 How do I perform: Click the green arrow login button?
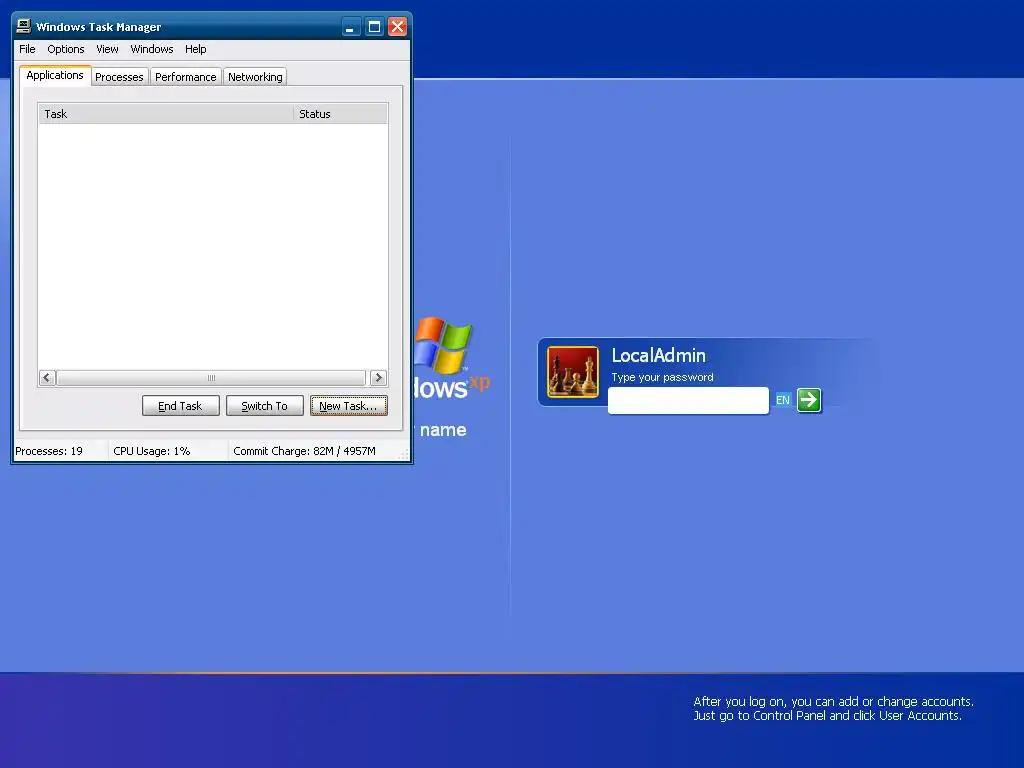point(808,400)
